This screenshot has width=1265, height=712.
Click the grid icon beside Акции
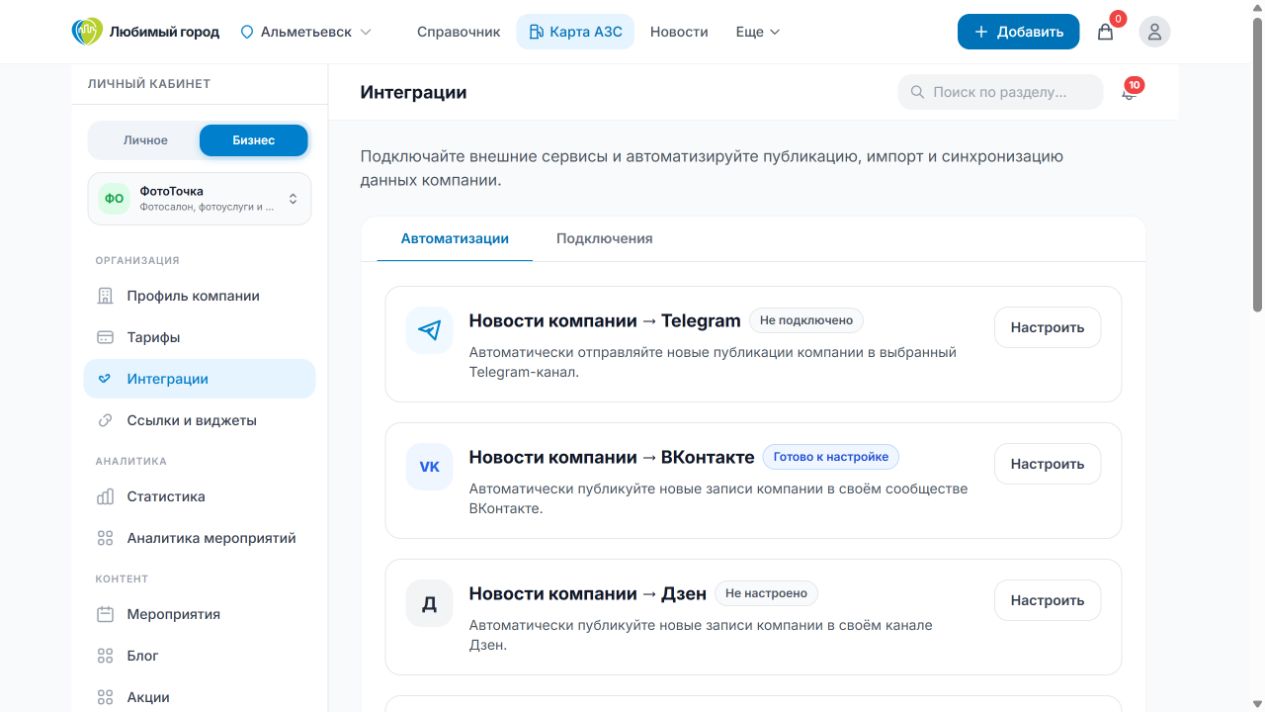[105, 698]
